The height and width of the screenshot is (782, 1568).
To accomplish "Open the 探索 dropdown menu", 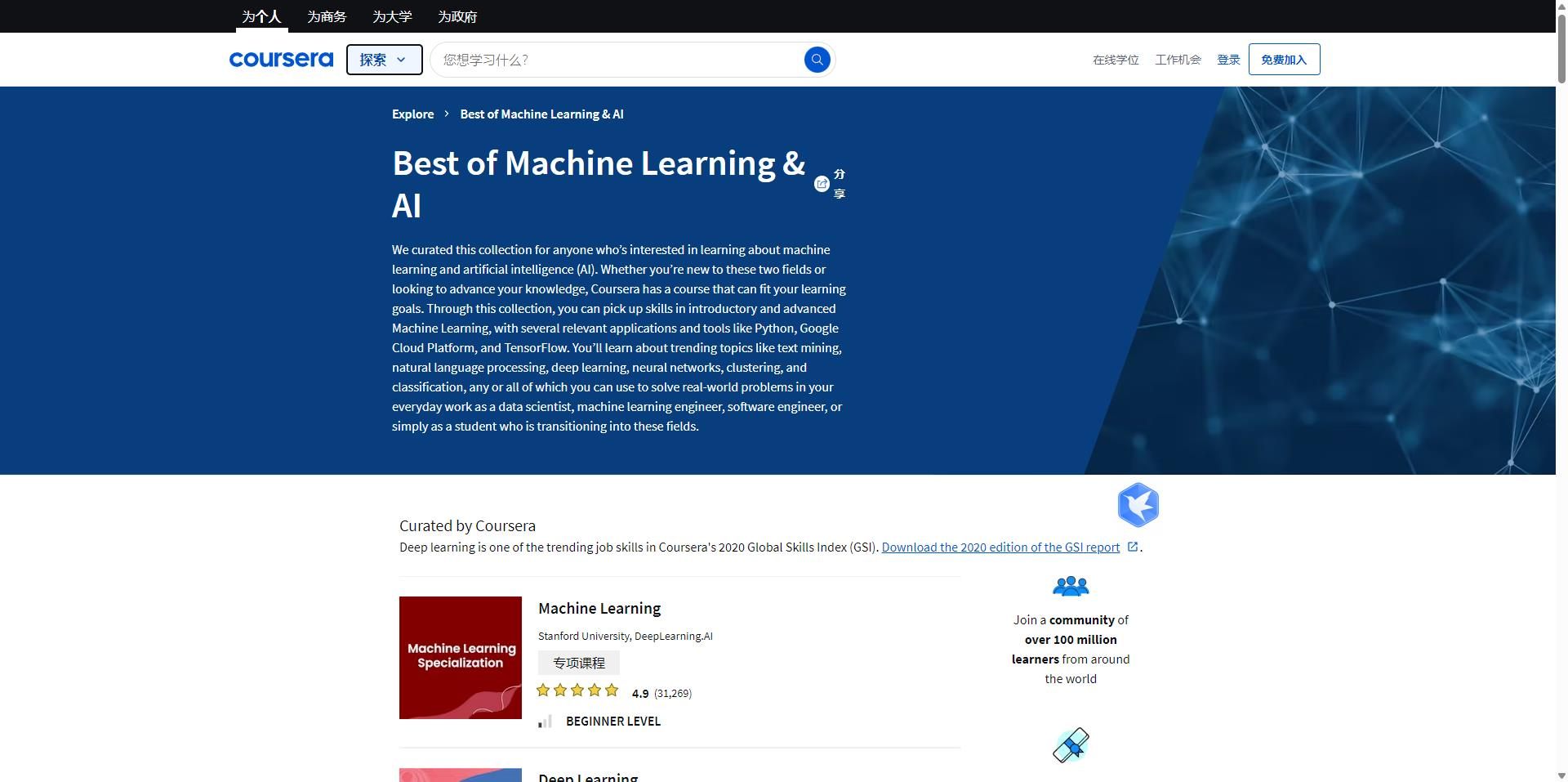I will 384,60.
